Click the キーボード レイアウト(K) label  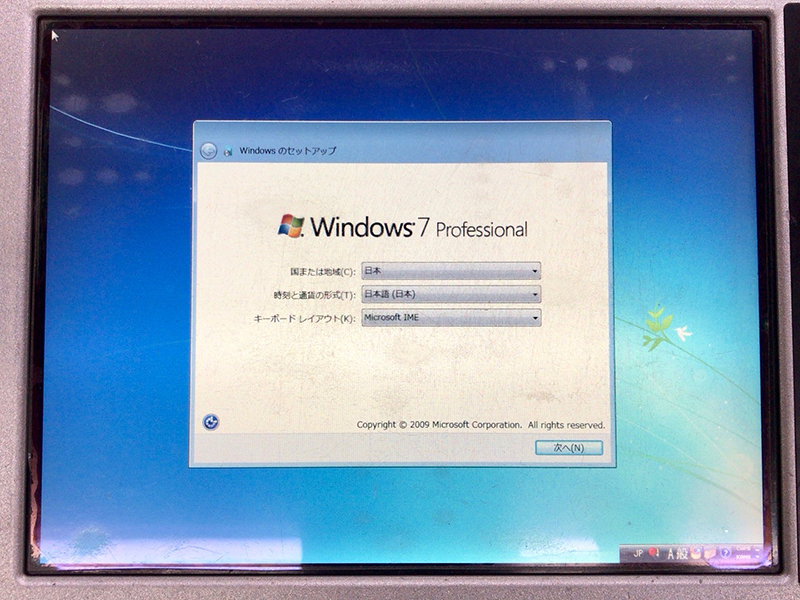(305, 319)
